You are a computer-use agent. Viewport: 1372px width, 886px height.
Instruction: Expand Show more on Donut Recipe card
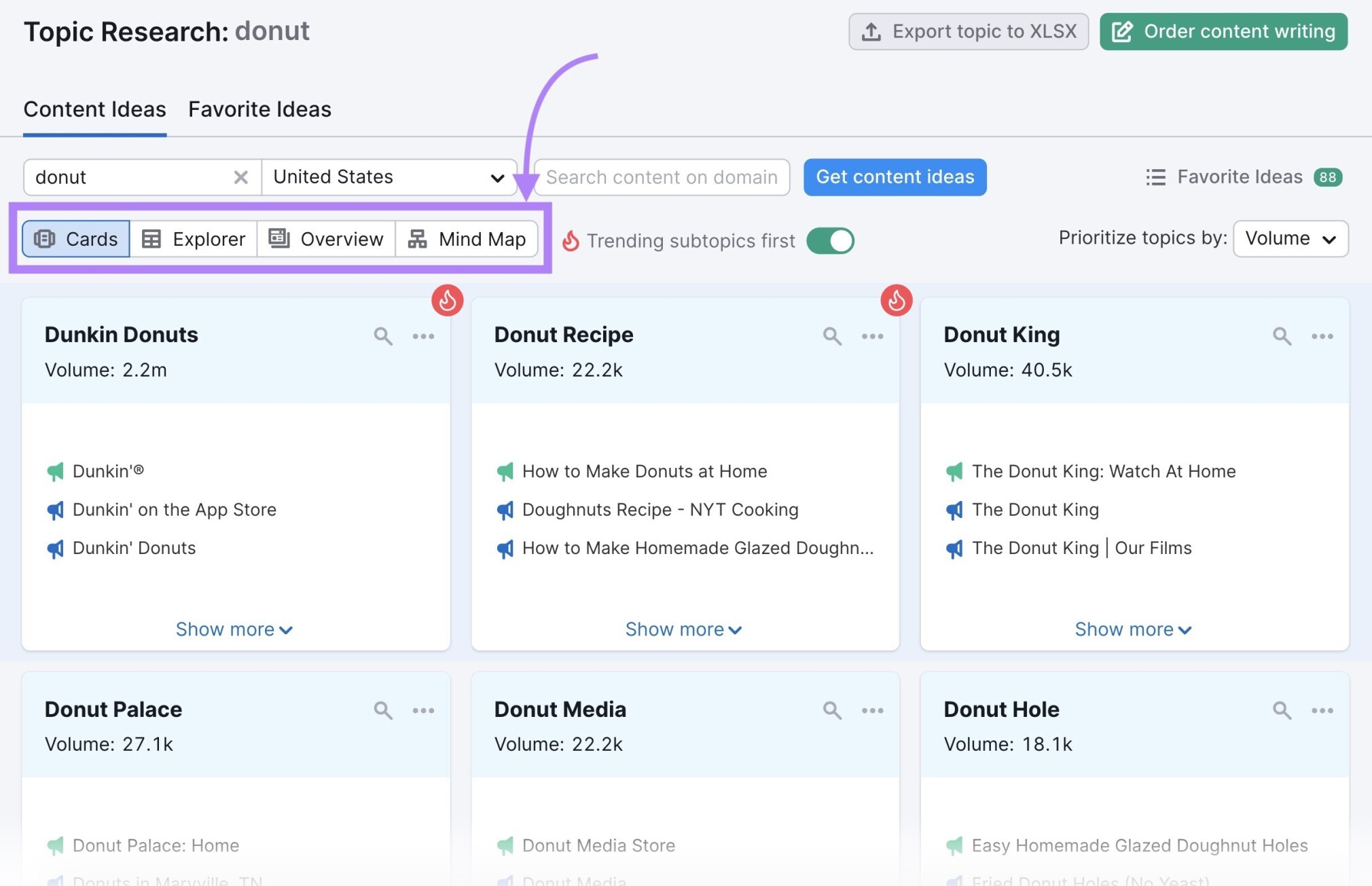tap(683, 628)
